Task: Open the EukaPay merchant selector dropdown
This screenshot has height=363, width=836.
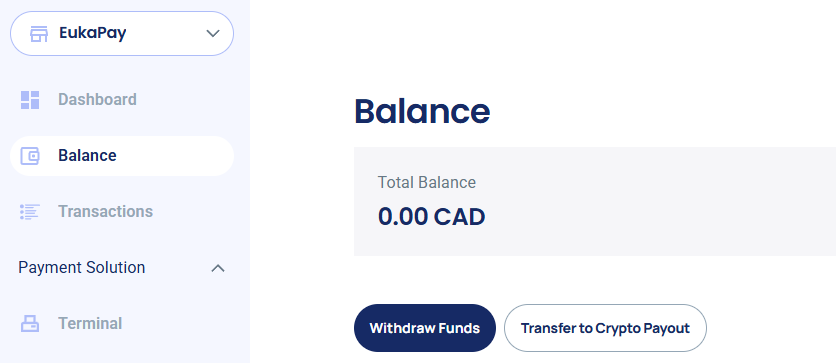Action: coord(122,34)
